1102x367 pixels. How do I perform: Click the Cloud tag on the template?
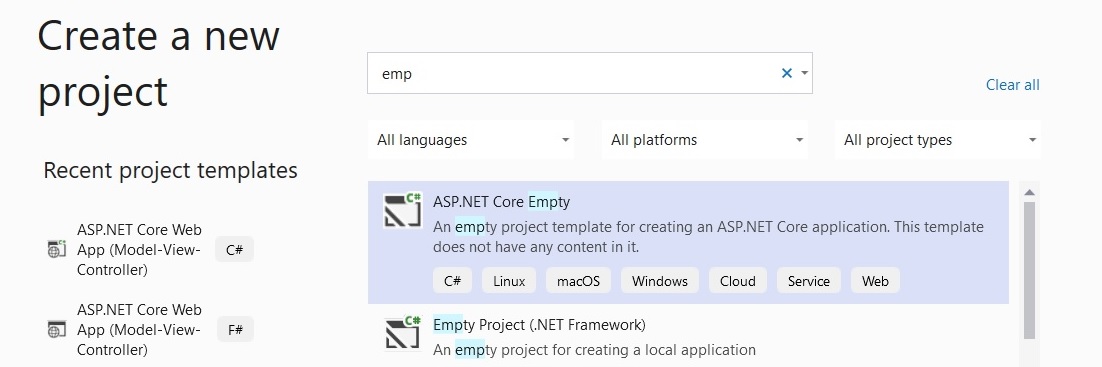coord(737,281)
